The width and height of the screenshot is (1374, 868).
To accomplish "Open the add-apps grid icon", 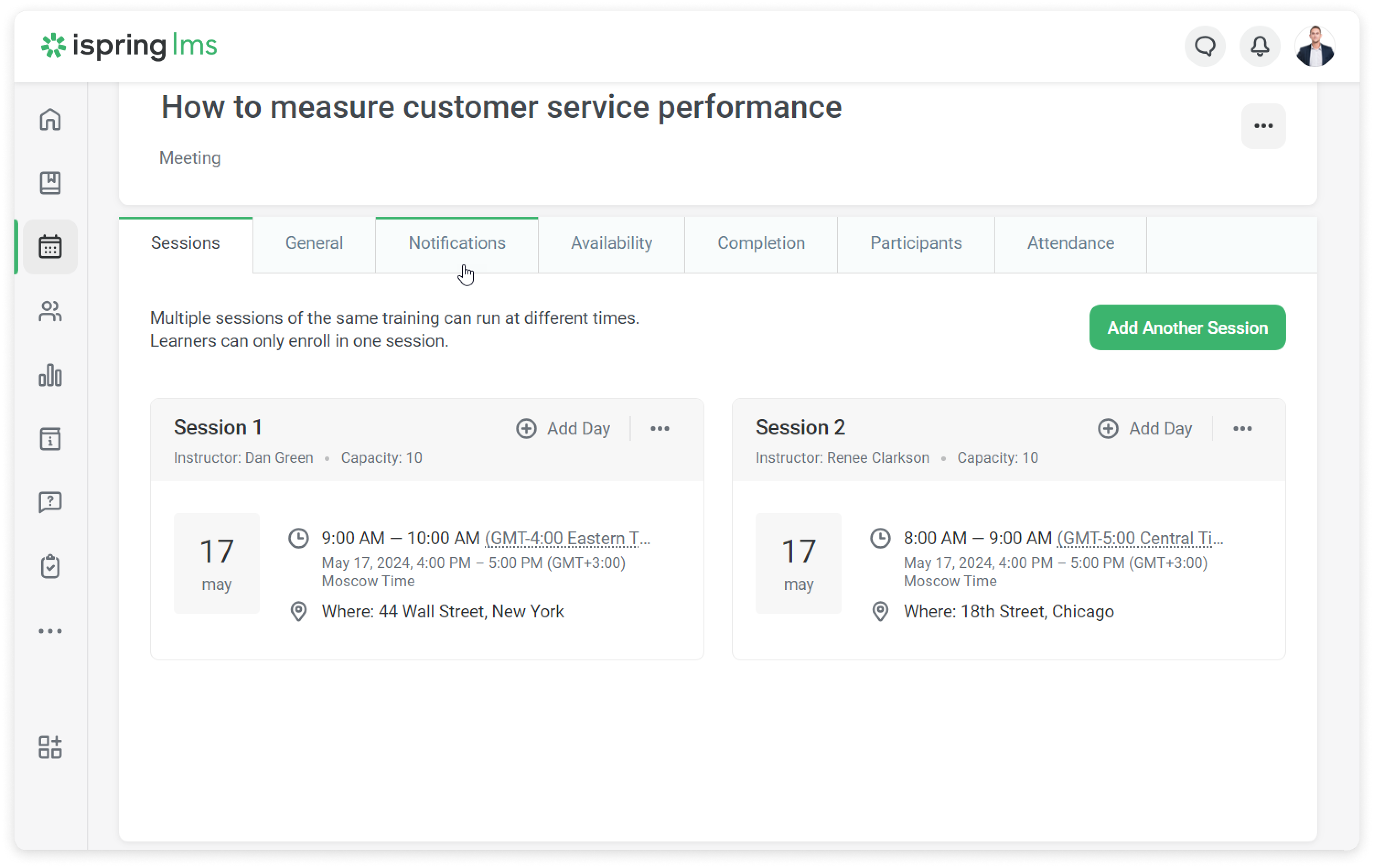I will 50,747.
